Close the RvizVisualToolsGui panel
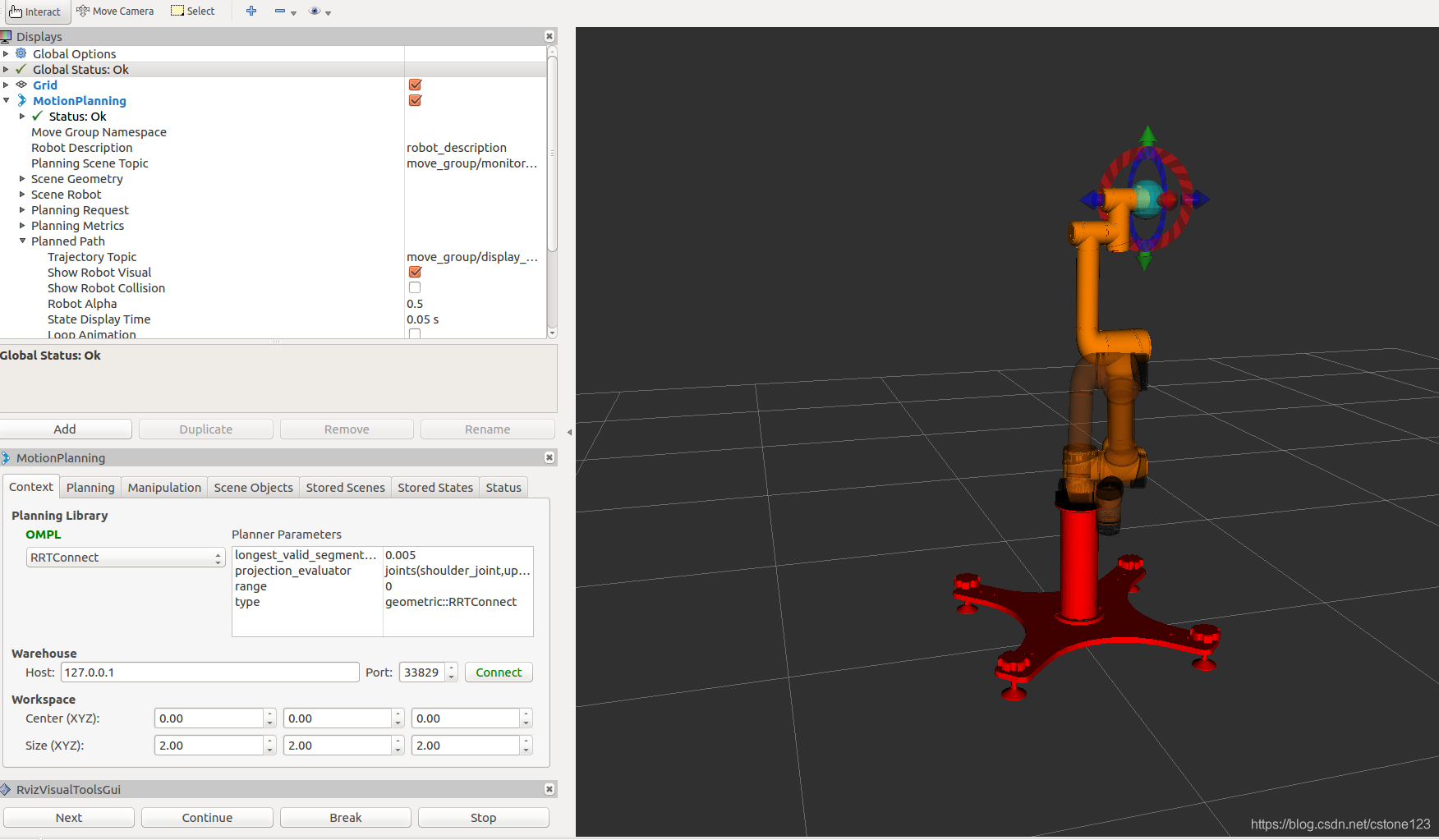The width and height of the screenshot is (1439, 840). [x=549, y=789]
